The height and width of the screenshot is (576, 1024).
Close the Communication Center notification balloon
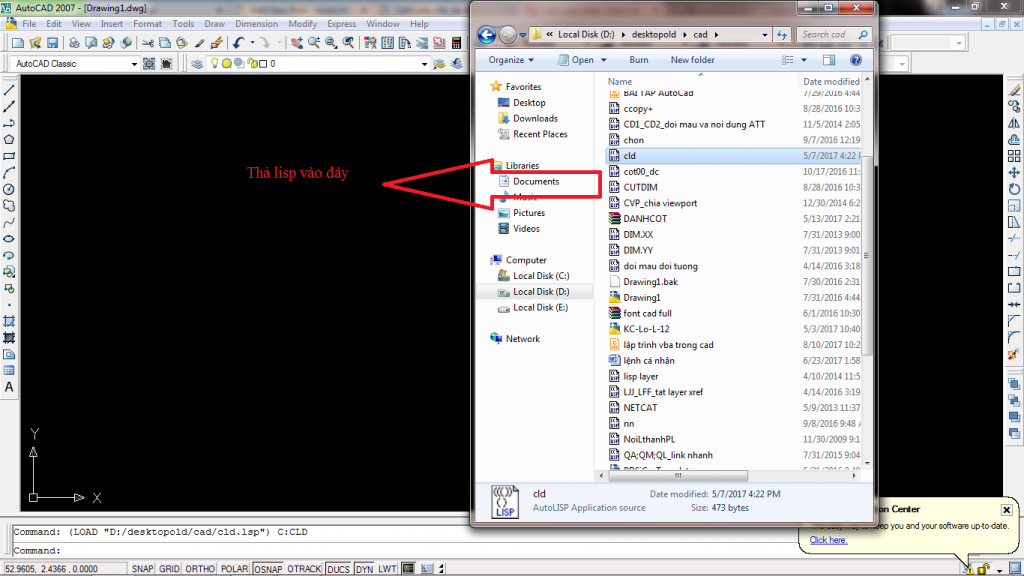[x=1006, y=509]
